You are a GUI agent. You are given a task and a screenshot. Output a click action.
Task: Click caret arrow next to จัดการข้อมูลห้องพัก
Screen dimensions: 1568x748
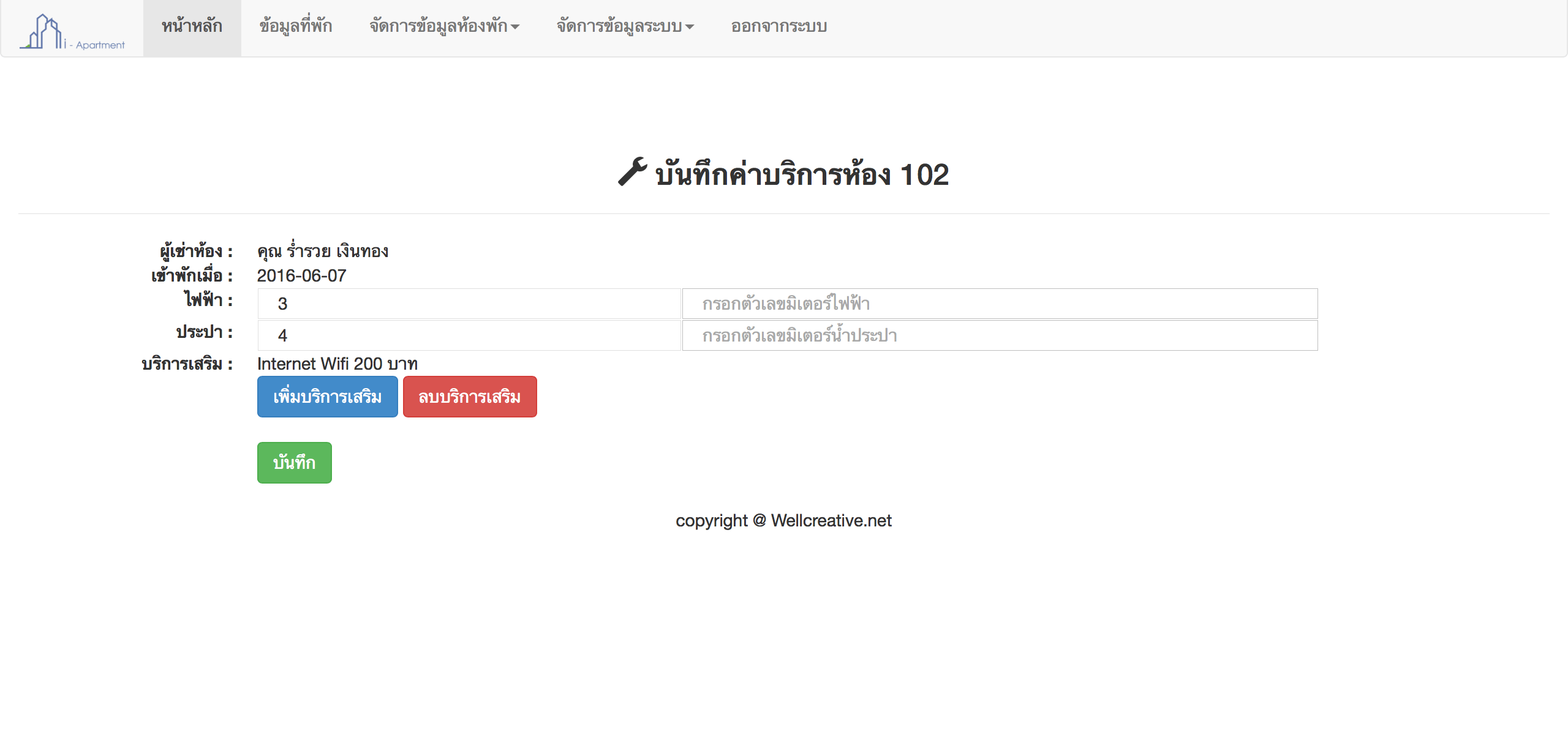tap(515, 27)
